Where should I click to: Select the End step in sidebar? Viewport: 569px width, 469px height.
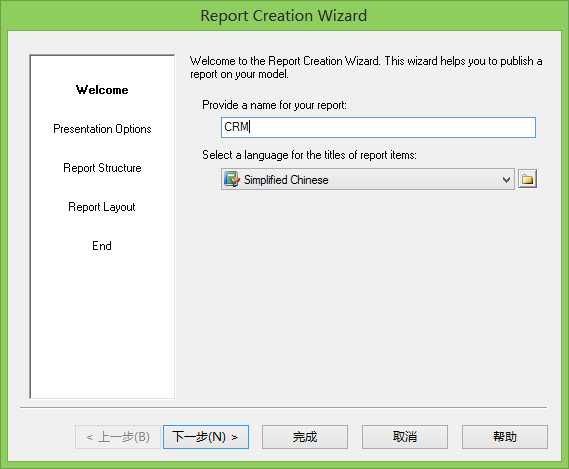pos(102,246)
